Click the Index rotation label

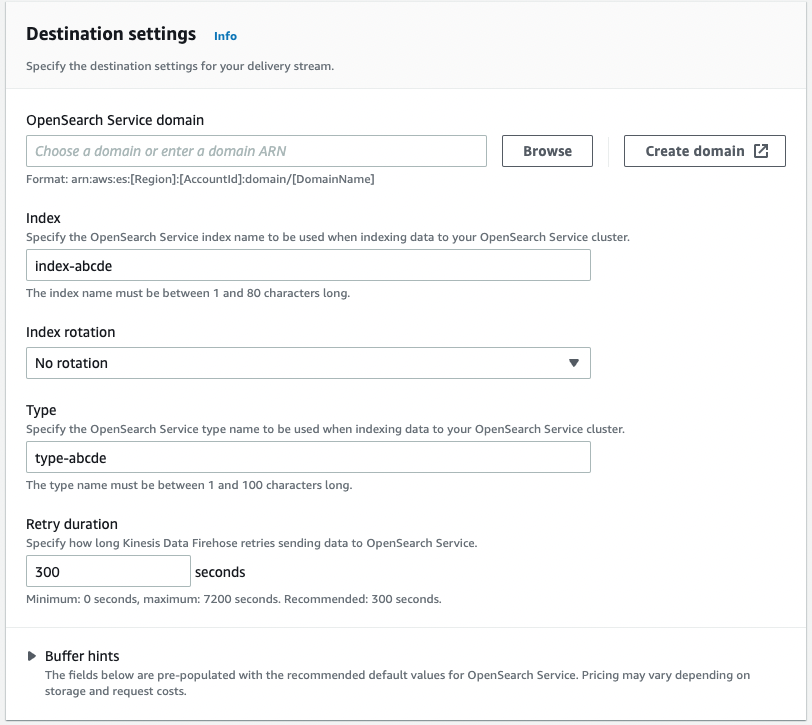(x=70, y=332)
